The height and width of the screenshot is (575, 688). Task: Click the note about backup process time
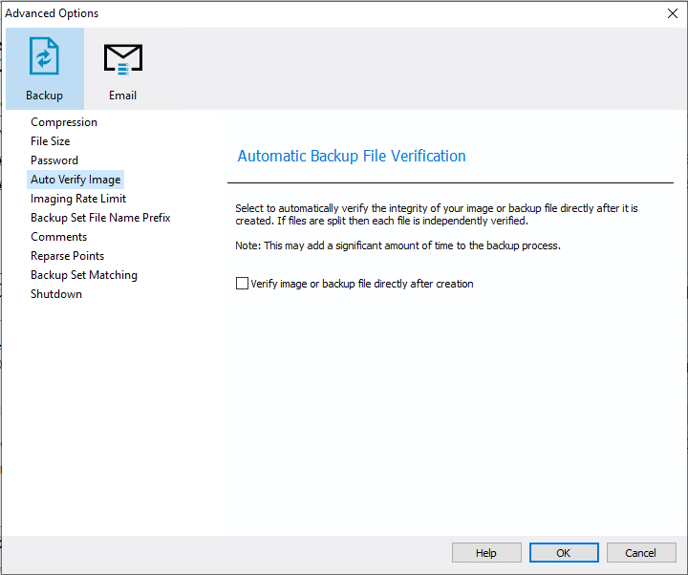click(x=398, y=245)
